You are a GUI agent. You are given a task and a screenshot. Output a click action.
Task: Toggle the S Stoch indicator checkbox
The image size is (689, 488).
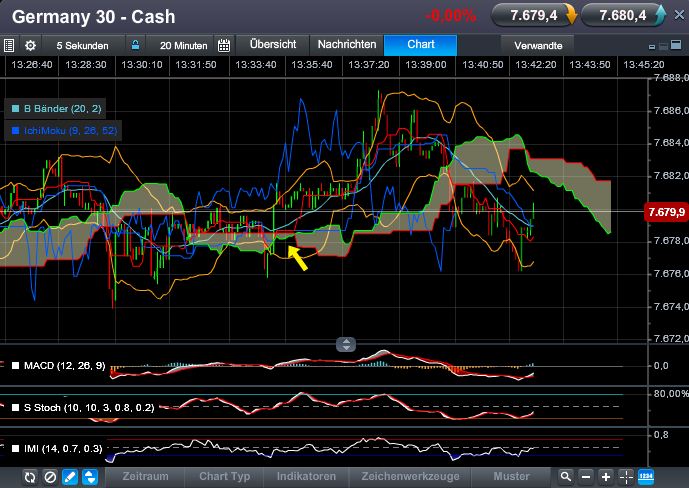pyautogui.click(x=15, y=408)
